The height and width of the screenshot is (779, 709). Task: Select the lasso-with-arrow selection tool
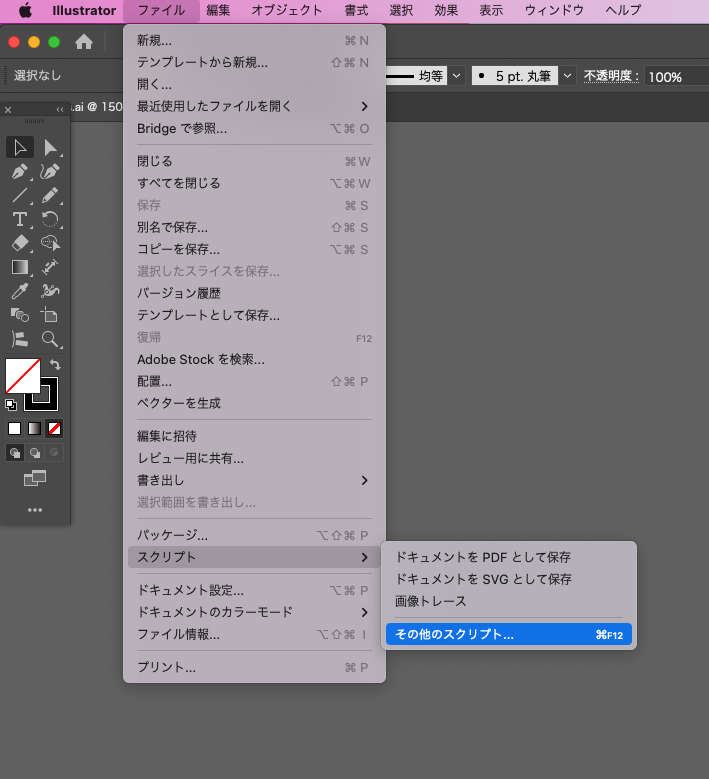coord(50,243)
